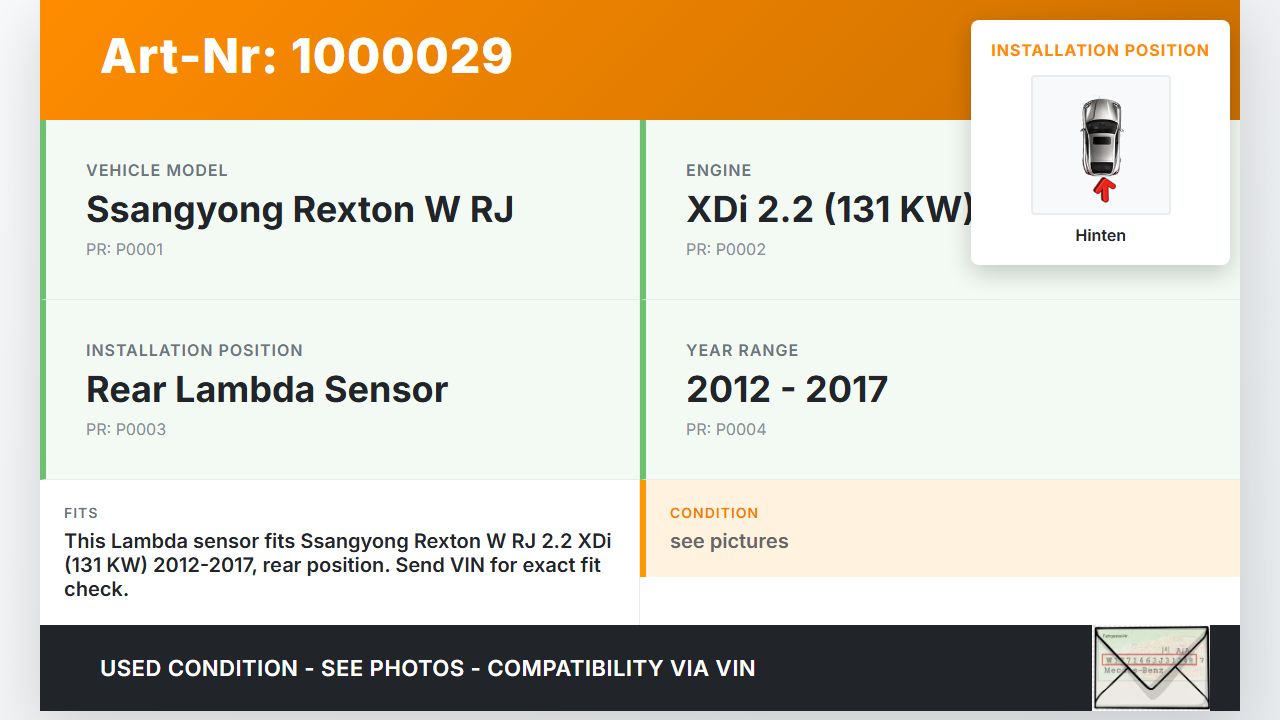Click the Rear Lambda Sensor value

267,389
